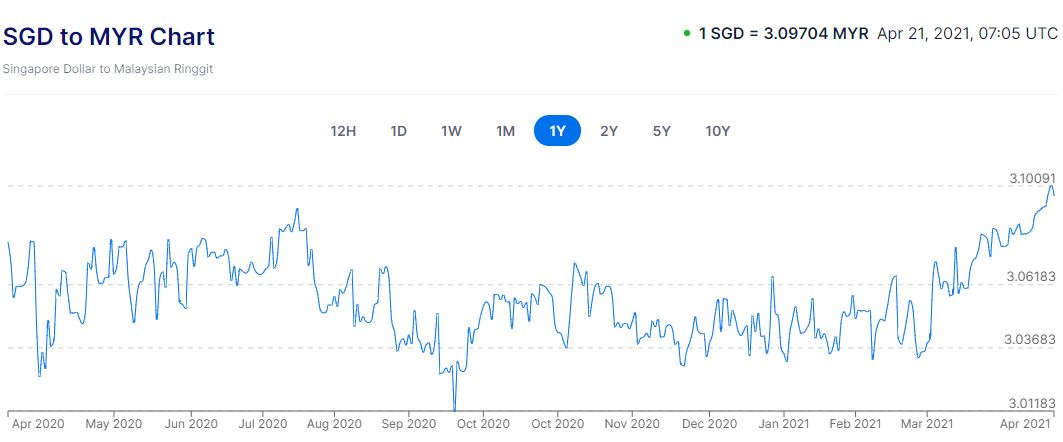Show the 1M chart view
1063x442 pixels.
coord(505,131)
